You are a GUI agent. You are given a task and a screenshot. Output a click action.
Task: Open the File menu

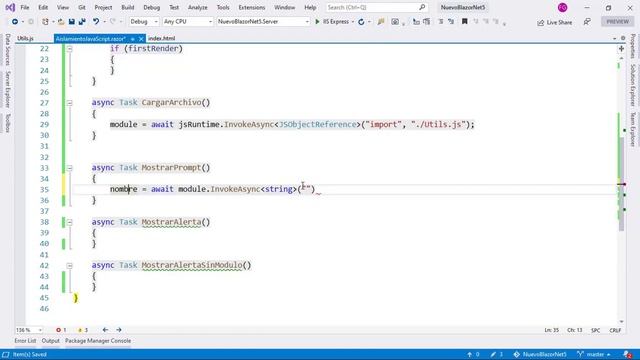[x=24, y=7]
